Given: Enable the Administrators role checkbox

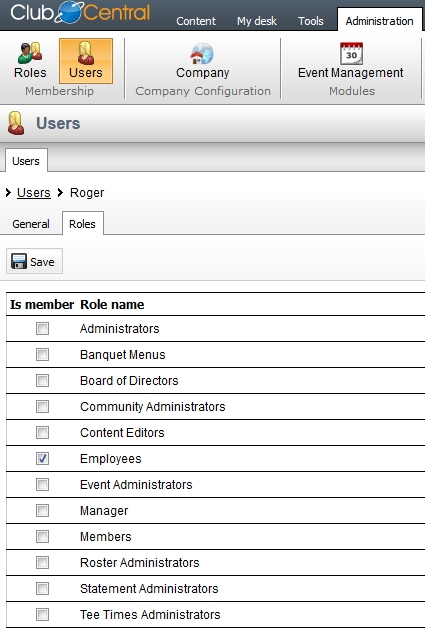Looking at the screenshot, I should [x=42, y=328].
